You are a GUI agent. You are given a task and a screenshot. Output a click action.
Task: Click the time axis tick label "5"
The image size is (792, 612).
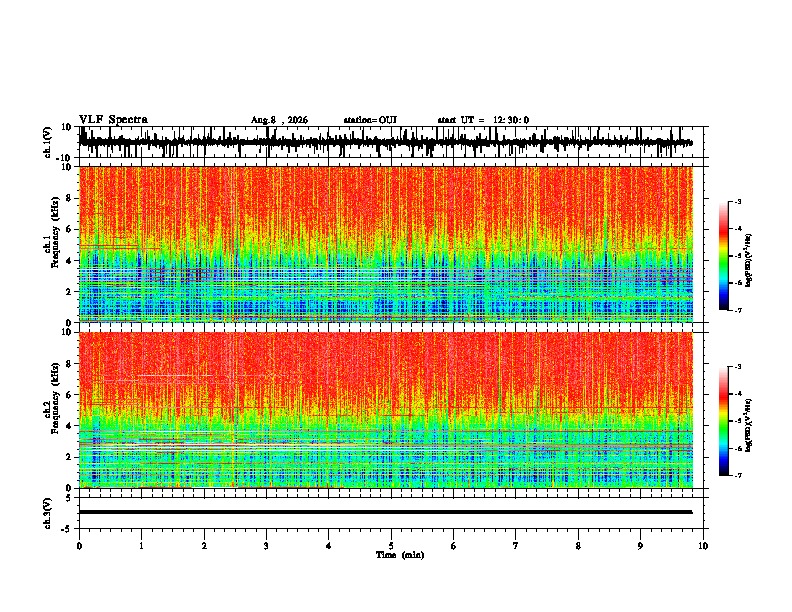[x=391, y=546]
